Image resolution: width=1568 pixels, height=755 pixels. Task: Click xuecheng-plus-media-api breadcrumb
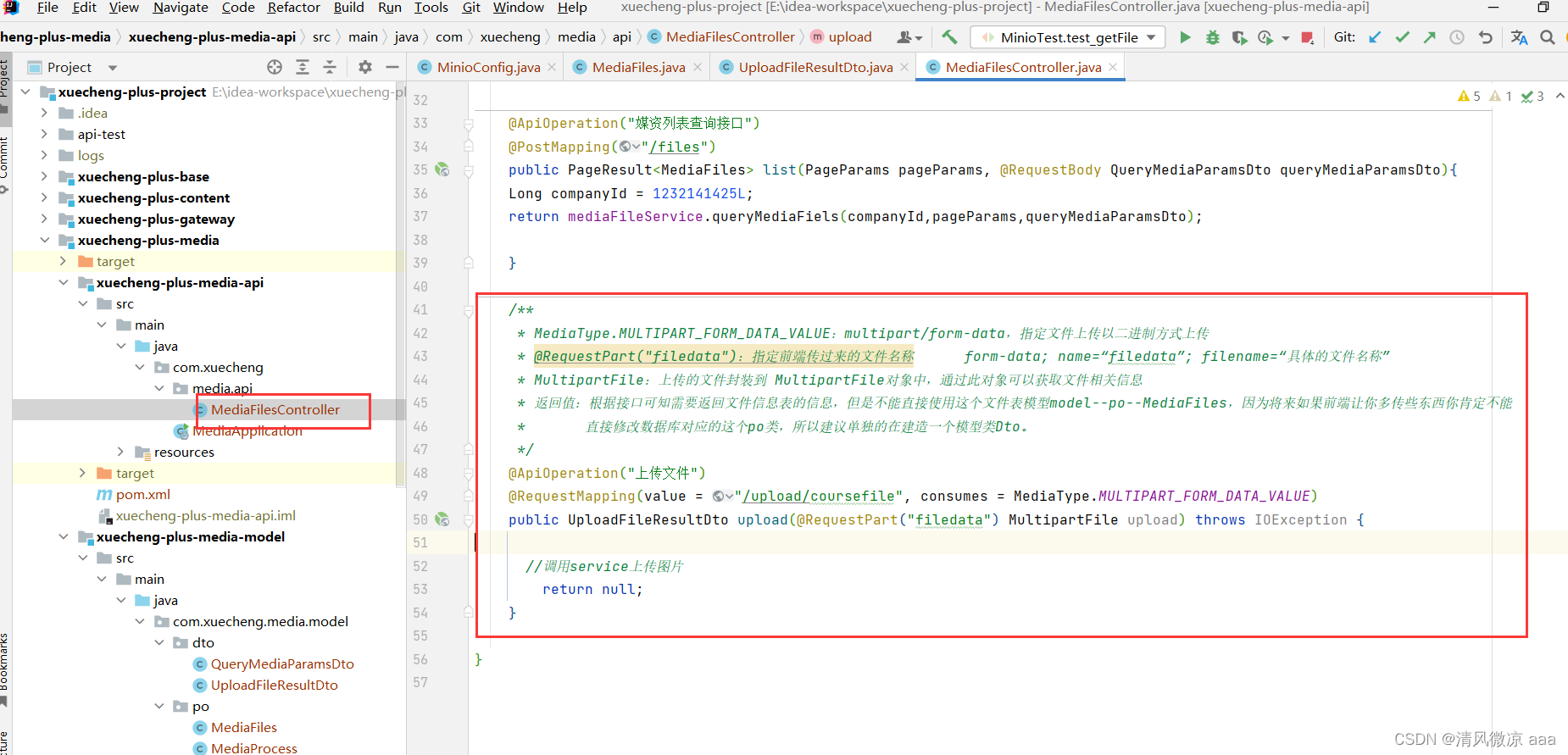tap(212, 37)
